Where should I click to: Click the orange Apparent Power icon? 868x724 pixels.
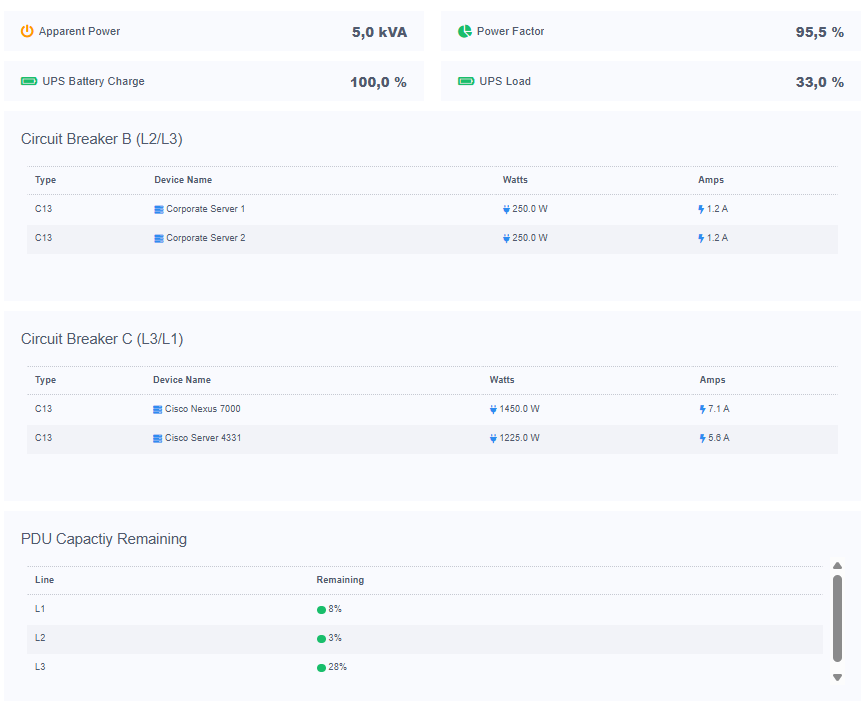point(27,31)
